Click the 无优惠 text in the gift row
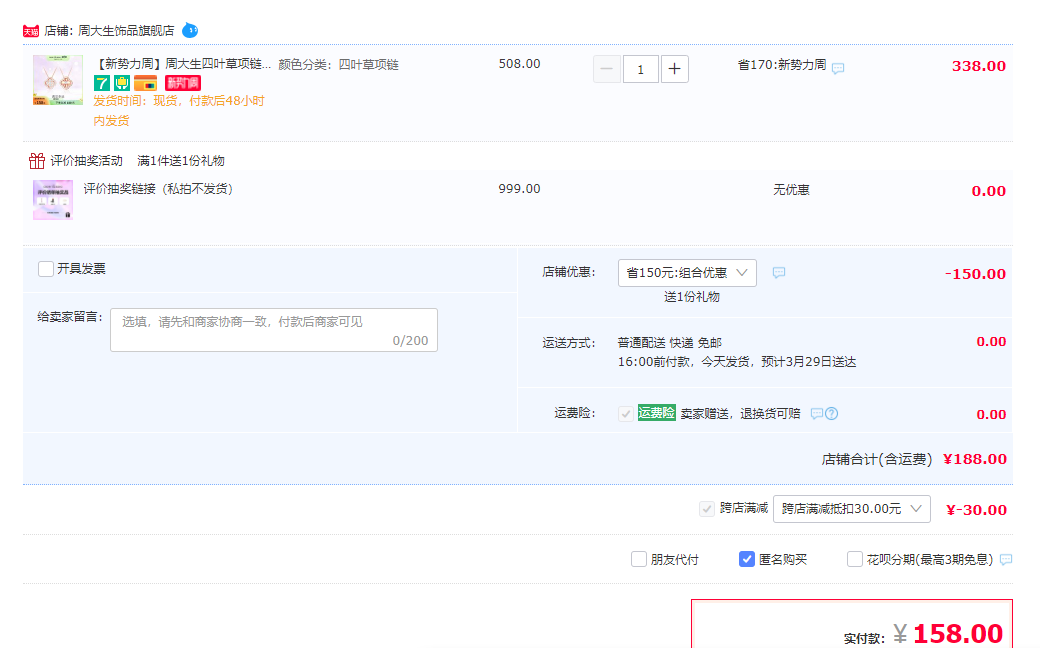Viewport: 1040px width, 648px height. coord(791,190)
